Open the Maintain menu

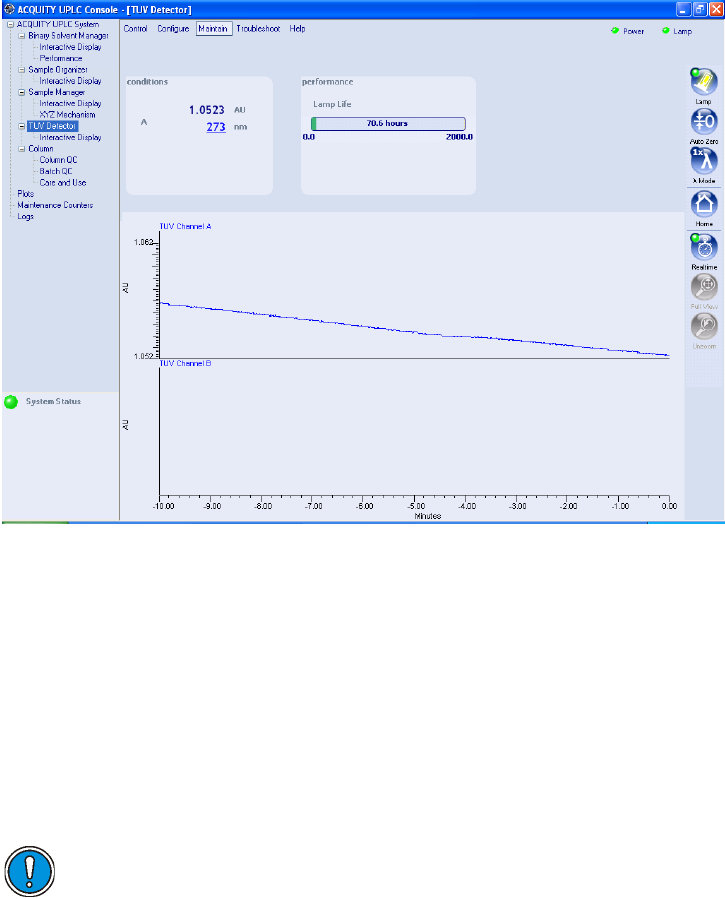(x=213, y=29)
